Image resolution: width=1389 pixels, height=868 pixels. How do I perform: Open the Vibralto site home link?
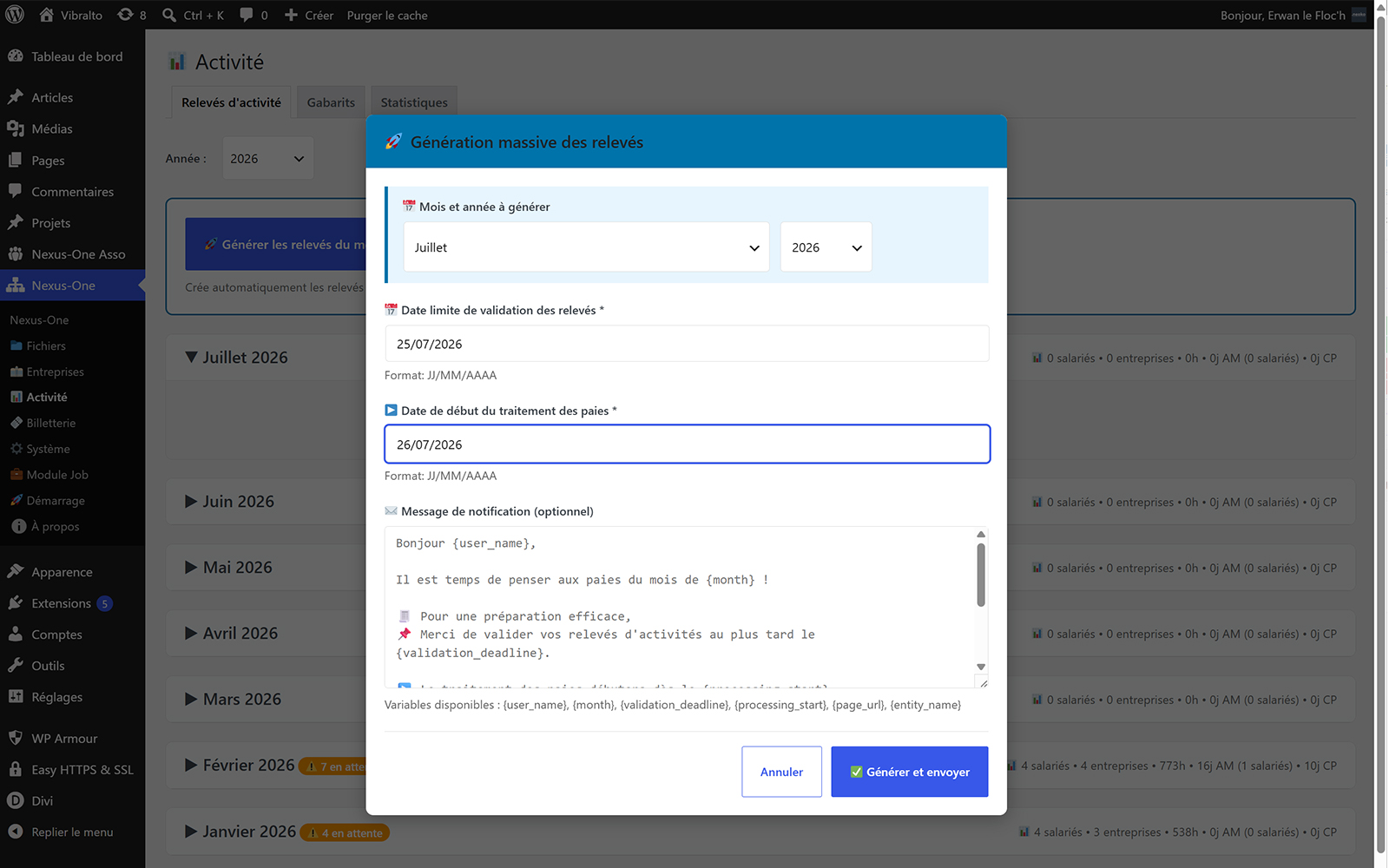point(71,15)
